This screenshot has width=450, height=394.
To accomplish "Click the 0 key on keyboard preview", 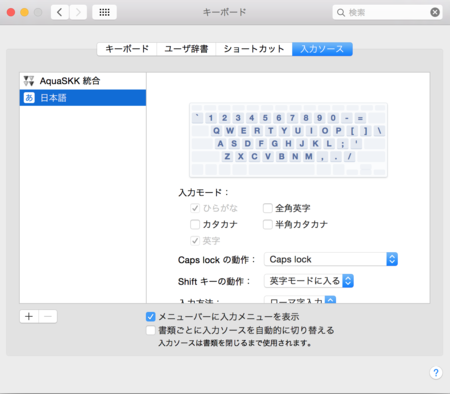I will [x=333, y=118].
